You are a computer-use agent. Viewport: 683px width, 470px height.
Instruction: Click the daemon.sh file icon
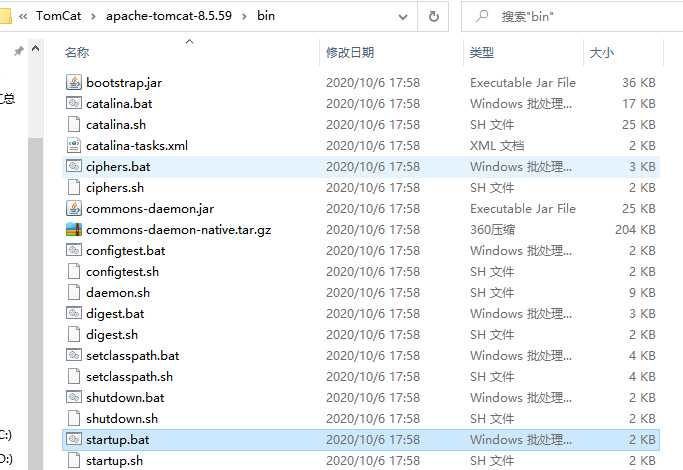(x=74, y=292)
